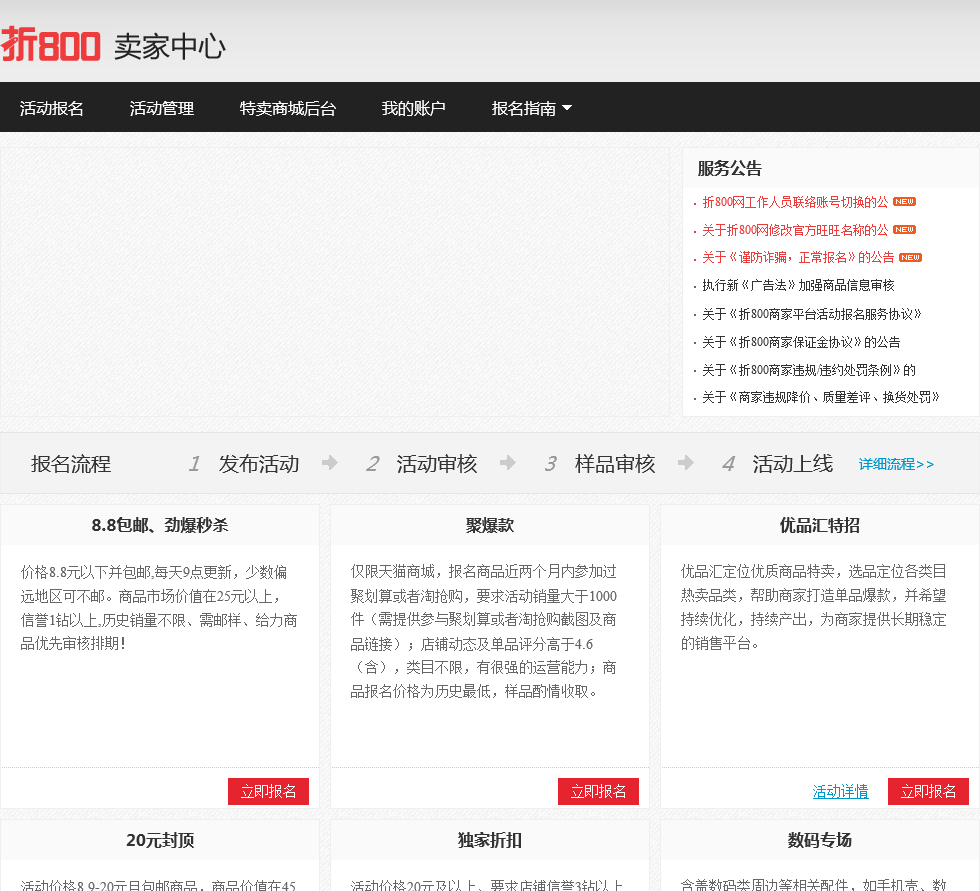Click the 8.8包邮、劲爆秒杀 card title
The width and height of the screenshot is (980, 891).
point(160,525)
